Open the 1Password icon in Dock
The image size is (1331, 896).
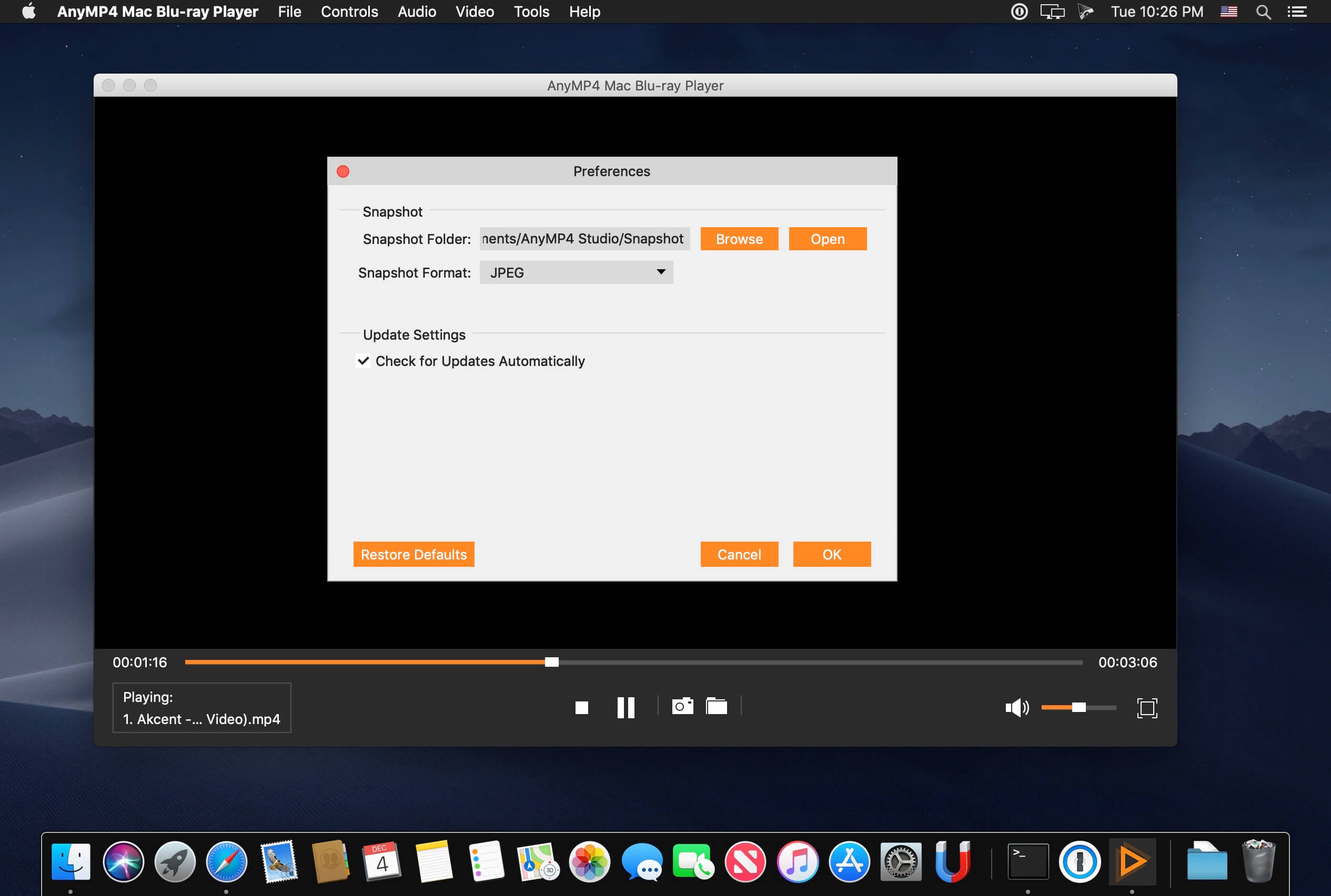point(1080,861)
